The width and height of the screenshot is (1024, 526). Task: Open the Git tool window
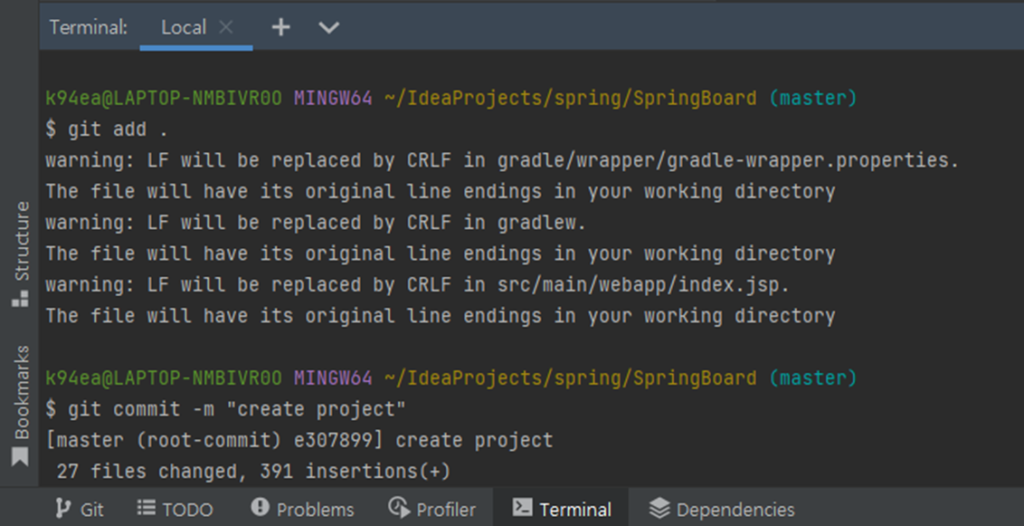[x=79, y=509]
